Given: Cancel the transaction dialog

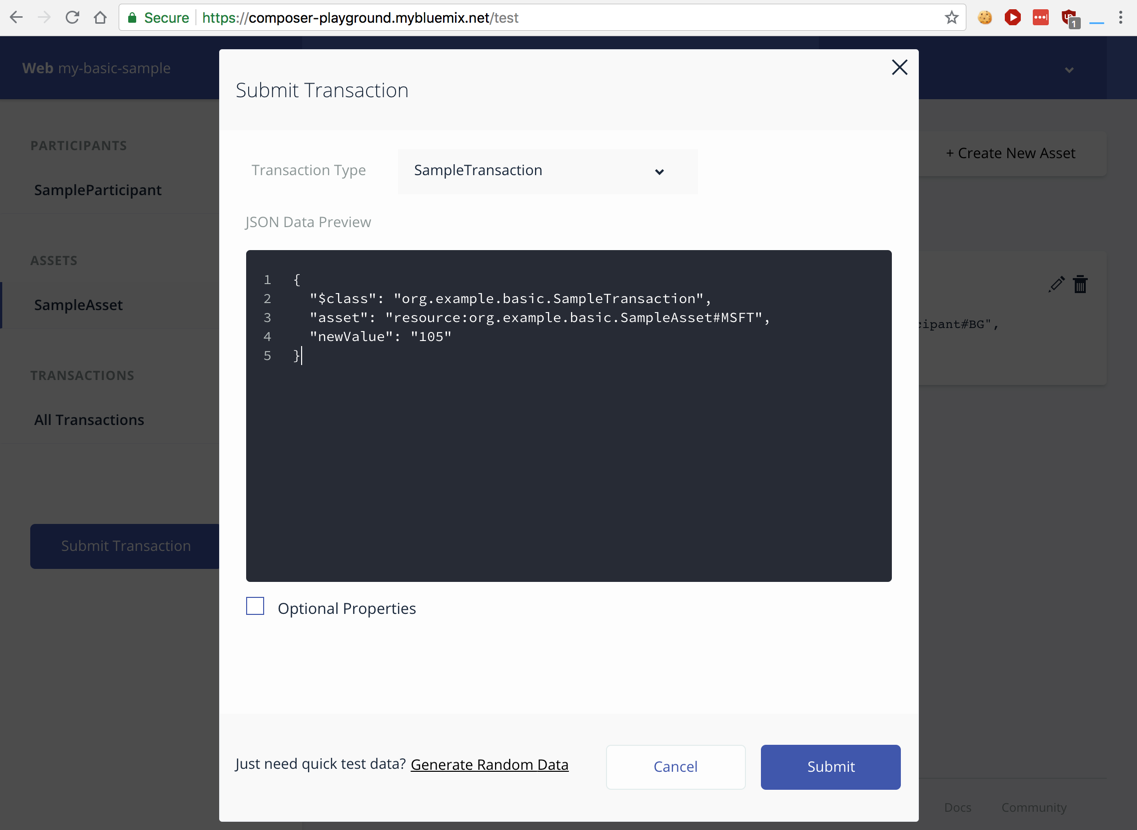Looking at the screenshot, I should tap(675, 767).
